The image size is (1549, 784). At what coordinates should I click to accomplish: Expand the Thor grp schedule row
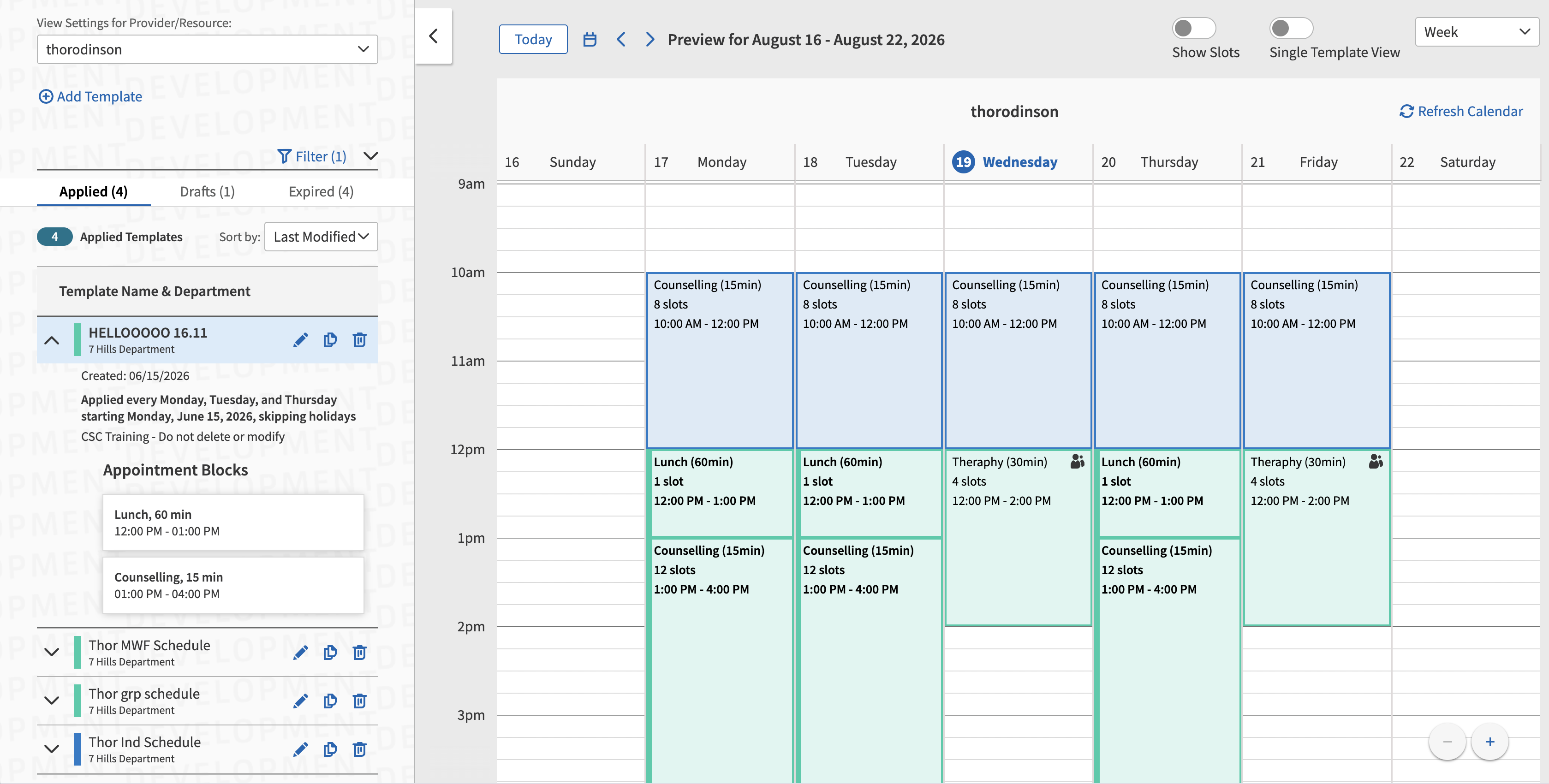(52, 701)
